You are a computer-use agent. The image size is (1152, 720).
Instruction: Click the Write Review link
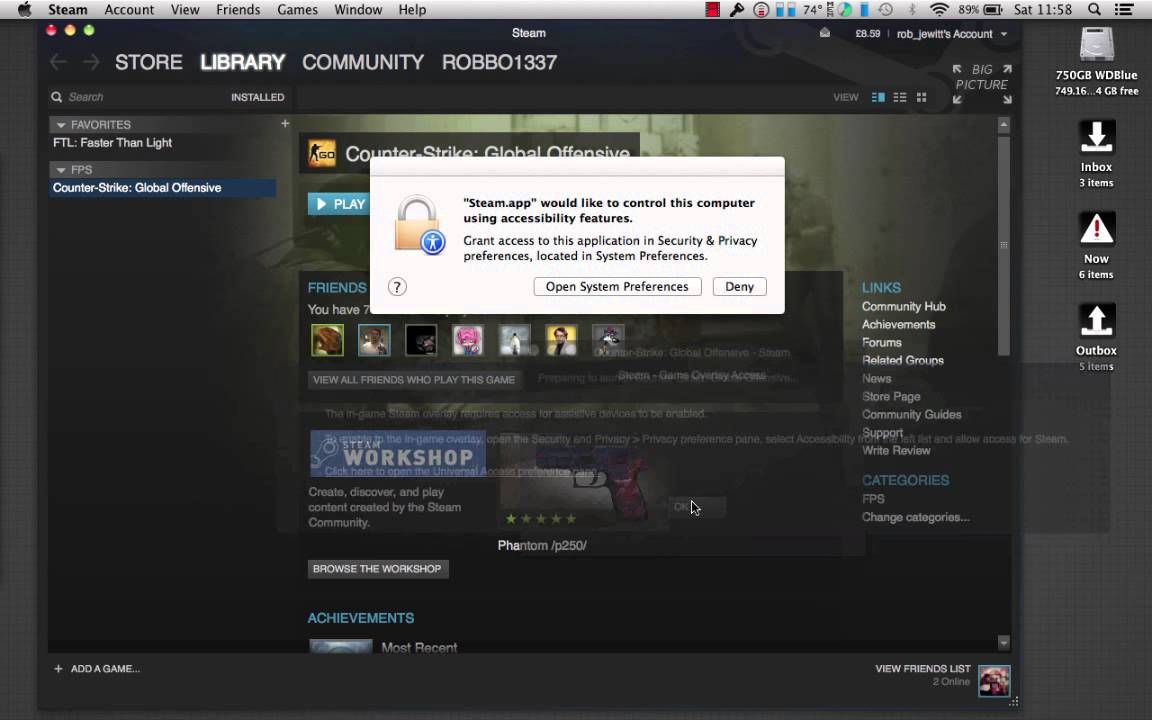[x=896, y=450]
